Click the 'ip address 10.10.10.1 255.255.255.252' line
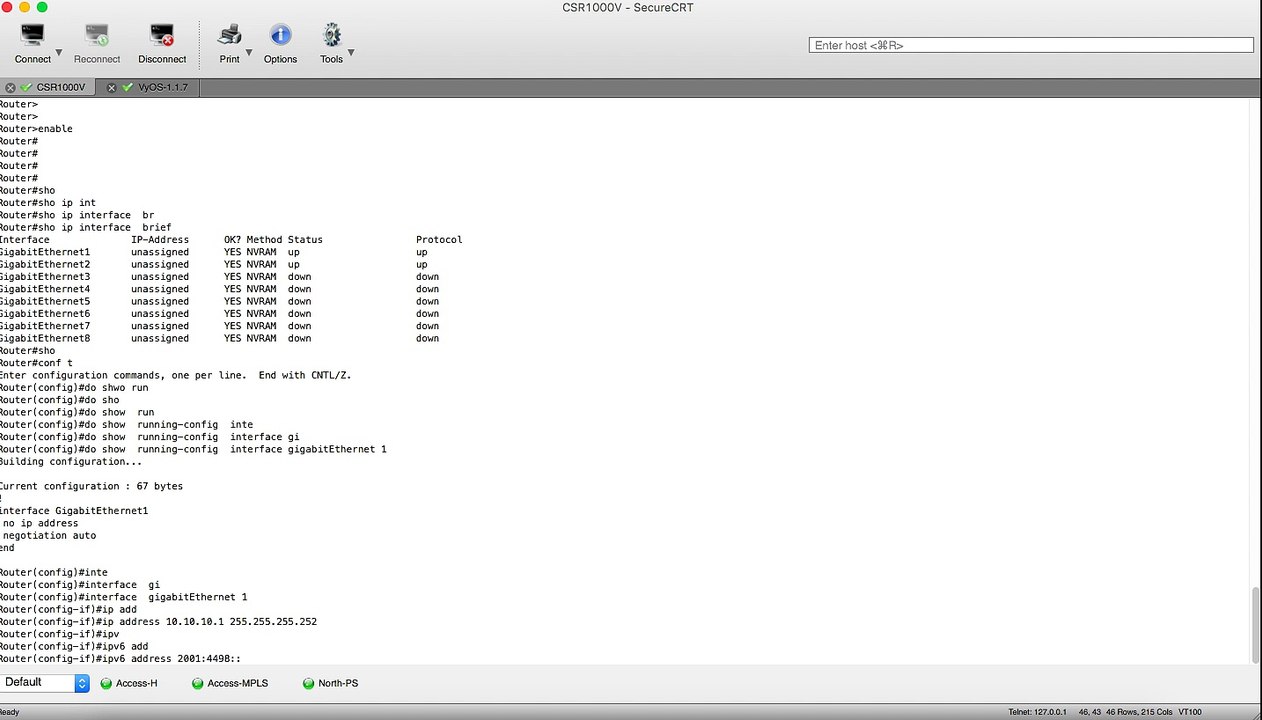The width and height of the screenshot is (1262, 720). [x=158, y=622]
